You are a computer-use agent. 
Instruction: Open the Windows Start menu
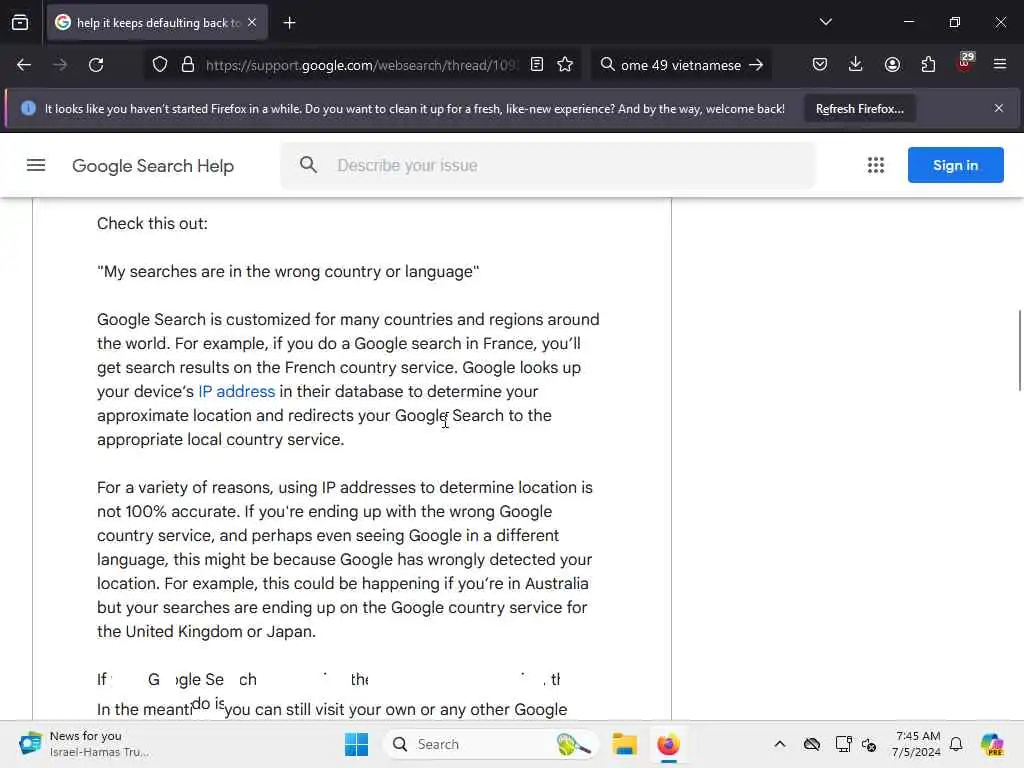coord(357,744)
